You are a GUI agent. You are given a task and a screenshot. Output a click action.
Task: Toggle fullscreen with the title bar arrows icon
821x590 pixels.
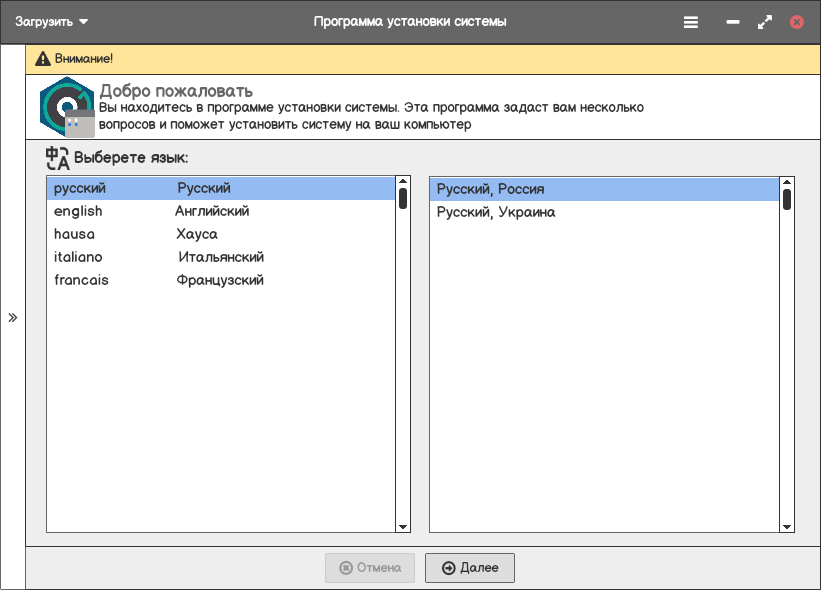(765, 22)
